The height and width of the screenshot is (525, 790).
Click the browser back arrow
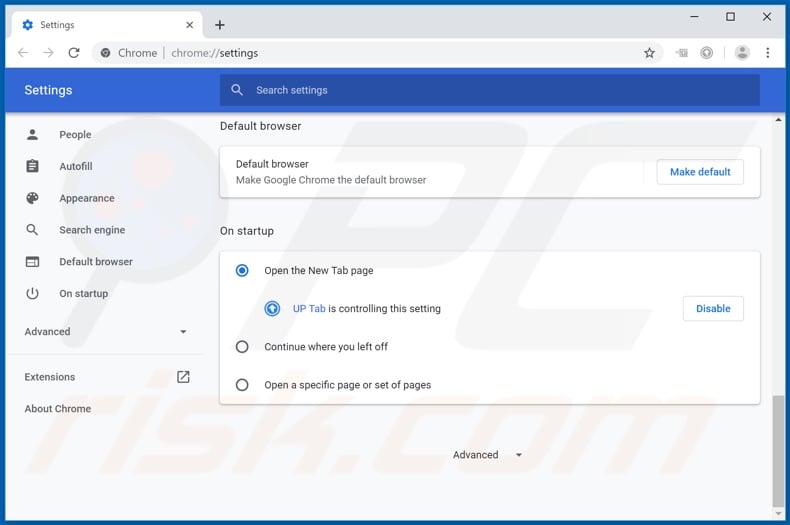[x=23, y=53]
